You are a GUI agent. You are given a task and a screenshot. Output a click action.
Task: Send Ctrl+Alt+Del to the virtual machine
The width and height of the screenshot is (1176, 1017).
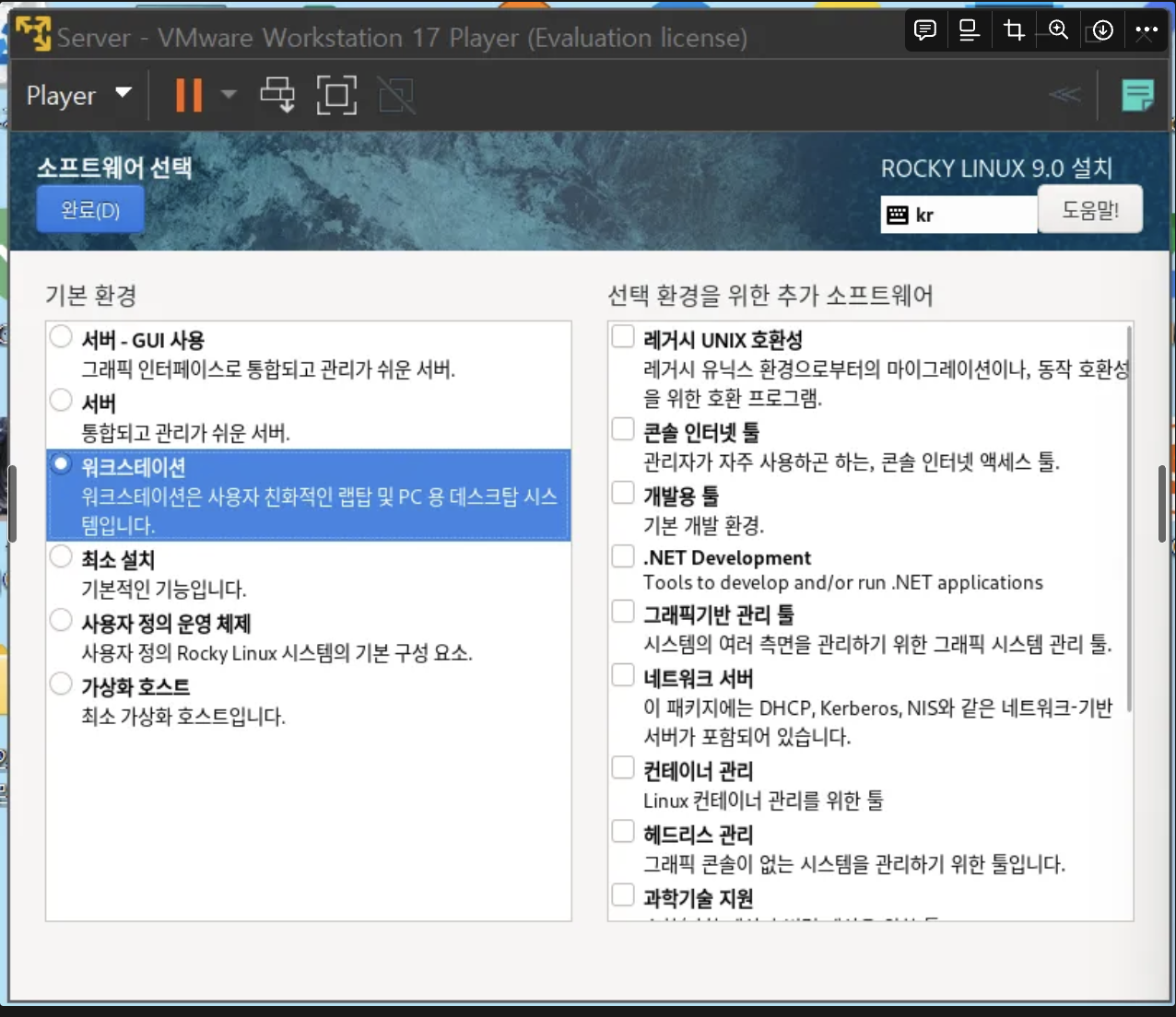tap(277, 95)
